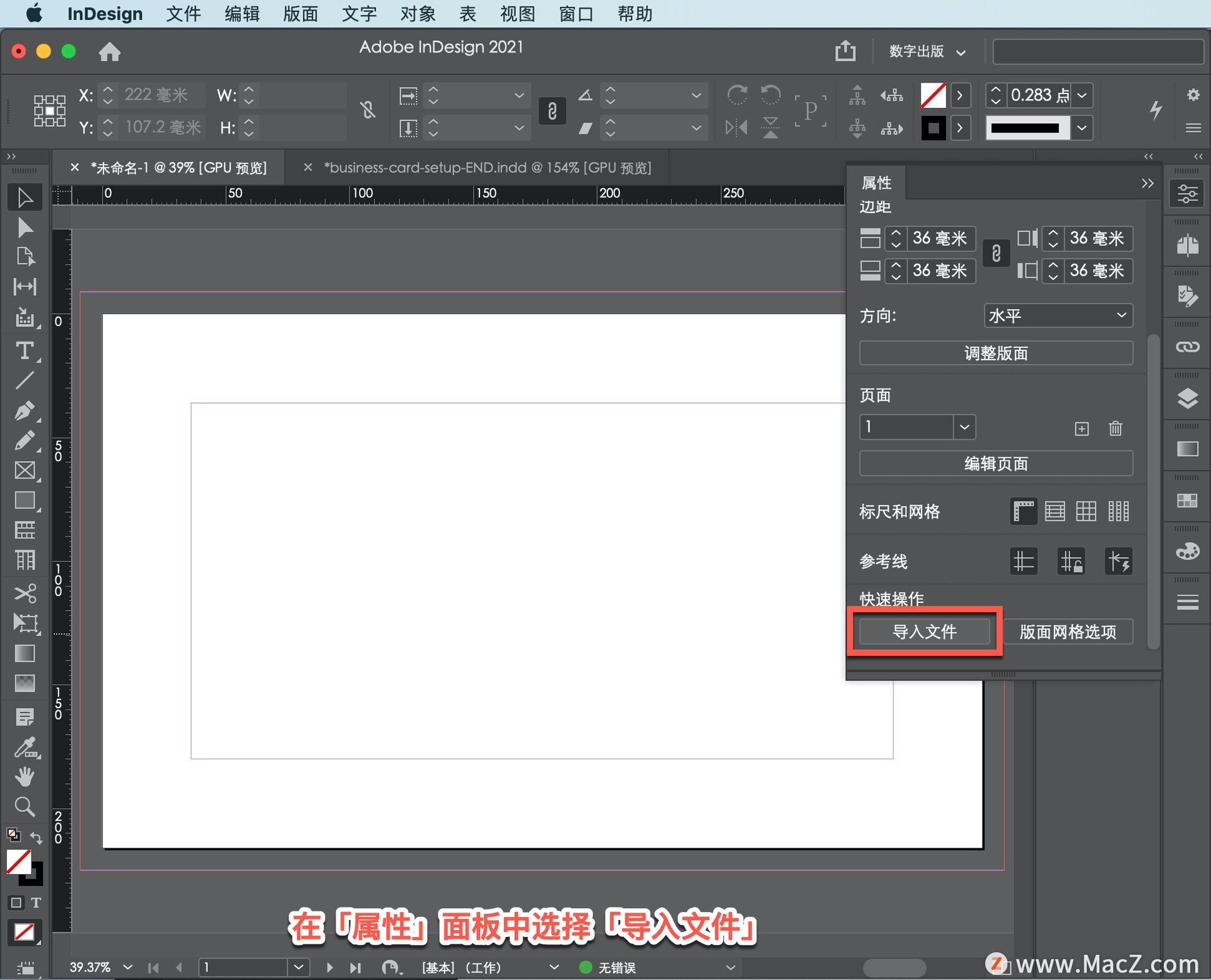This screenshot has height=980, width=1211.
Task: Toggle show rulers icon
Action: click(1023, 511)
